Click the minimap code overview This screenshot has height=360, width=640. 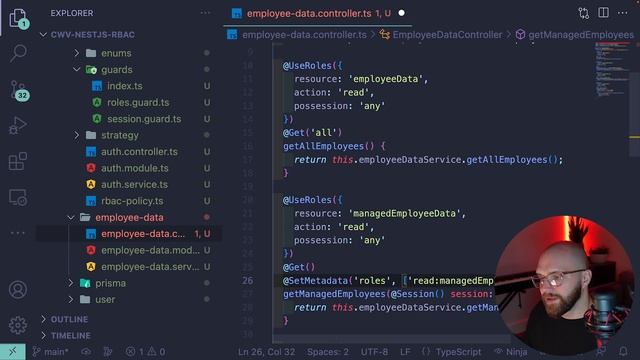(612, 69)
